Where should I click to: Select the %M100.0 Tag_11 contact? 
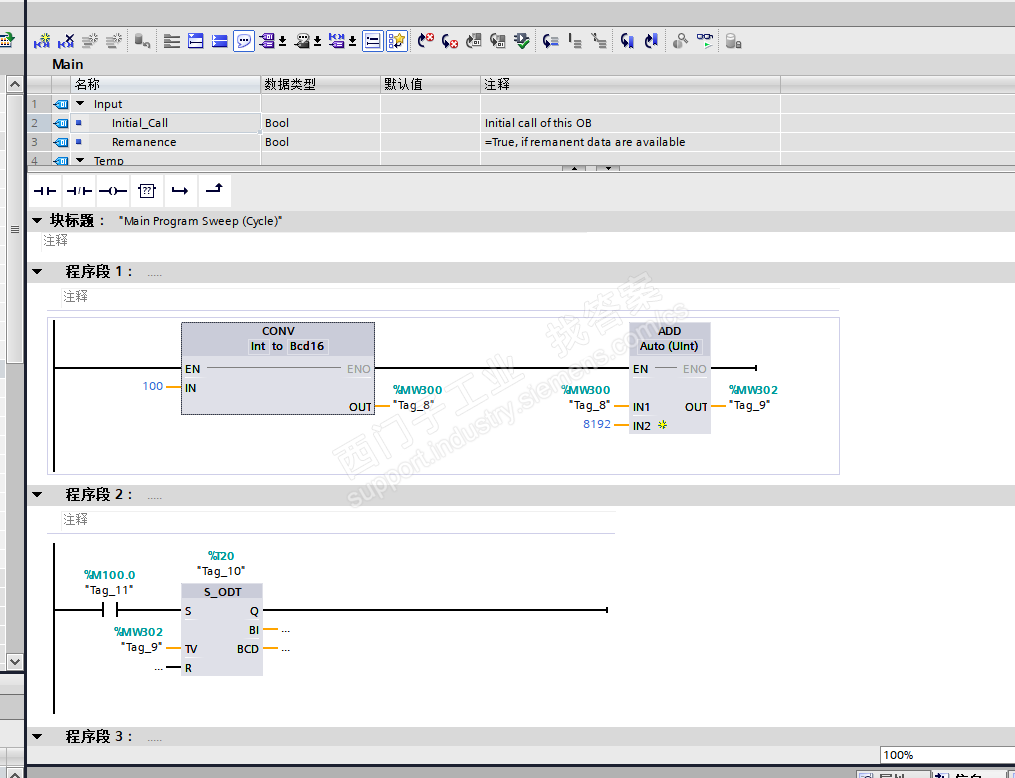point(109,610)
